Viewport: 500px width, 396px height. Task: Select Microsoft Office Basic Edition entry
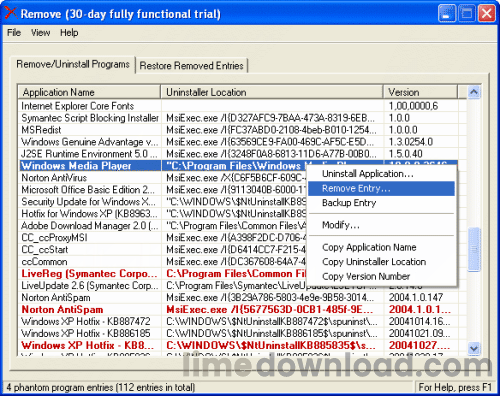point(88,190)
